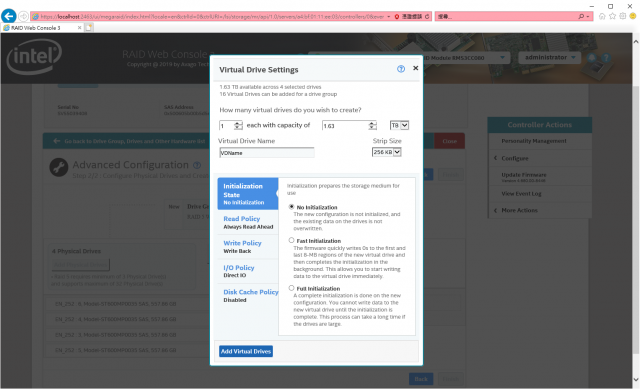Click the capacity value stepper arrows

click(x=372, y=125)
